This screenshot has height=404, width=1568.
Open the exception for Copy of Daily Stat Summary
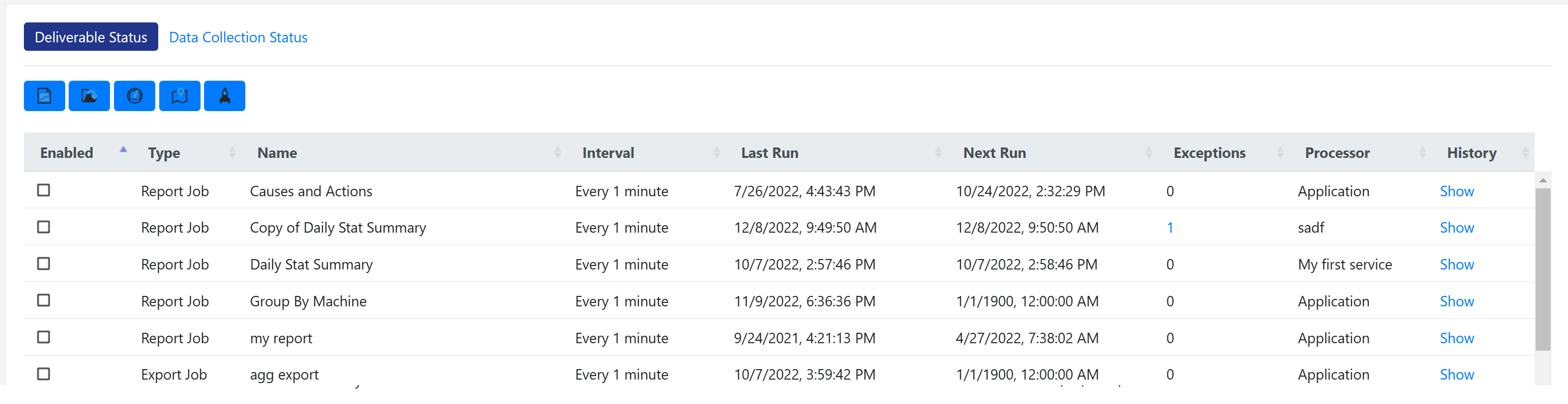point(1170,227)
